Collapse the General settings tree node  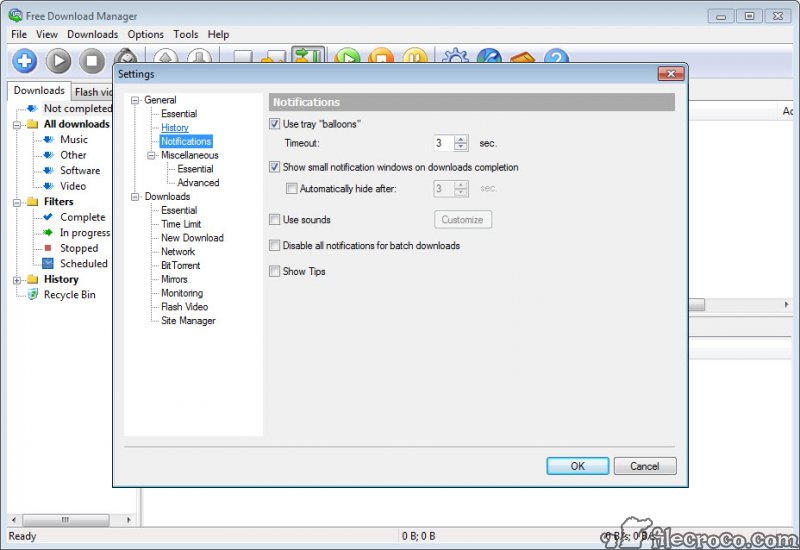(x=135, y=101)
